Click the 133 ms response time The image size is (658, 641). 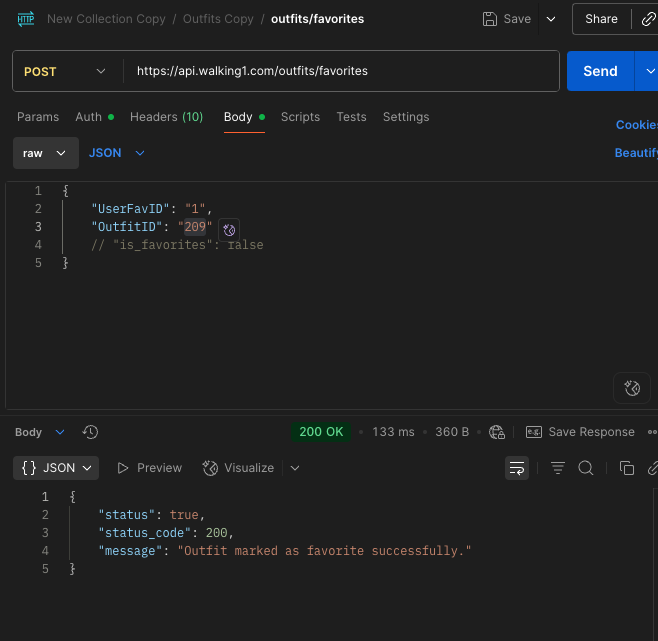tap(393, 432)
